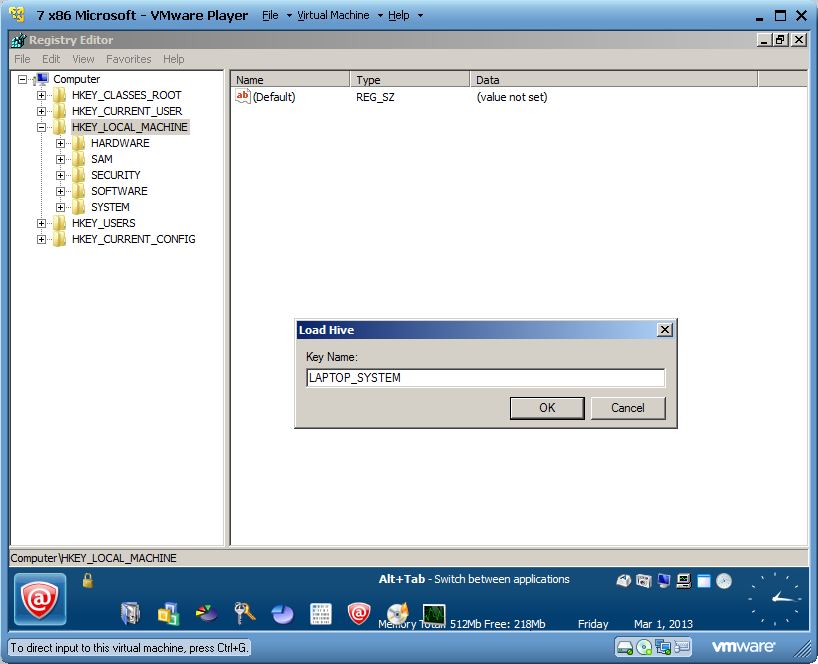
Task: Expand HKEY_CURRENT_CONFIG branch
Action: pyautogui.click(x=41, y=239)
